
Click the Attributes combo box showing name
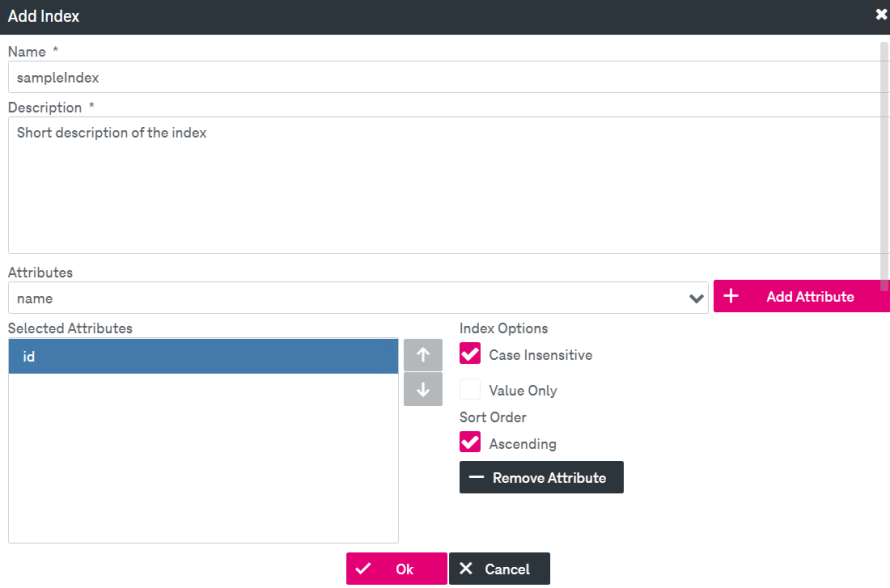click(x=358, y=297)
